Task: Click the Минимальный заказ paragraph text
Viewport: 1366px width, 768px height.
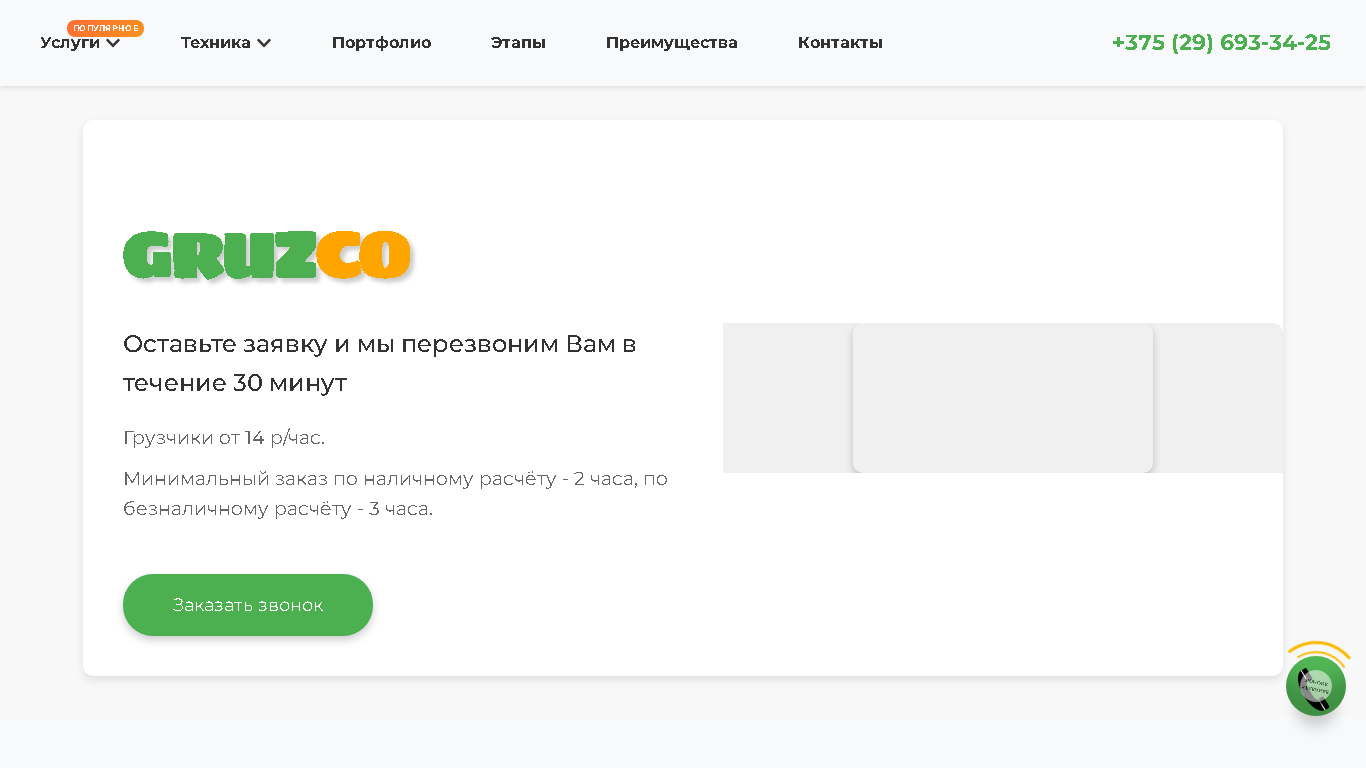Action: pyautogui.click(x=395, y=493)
